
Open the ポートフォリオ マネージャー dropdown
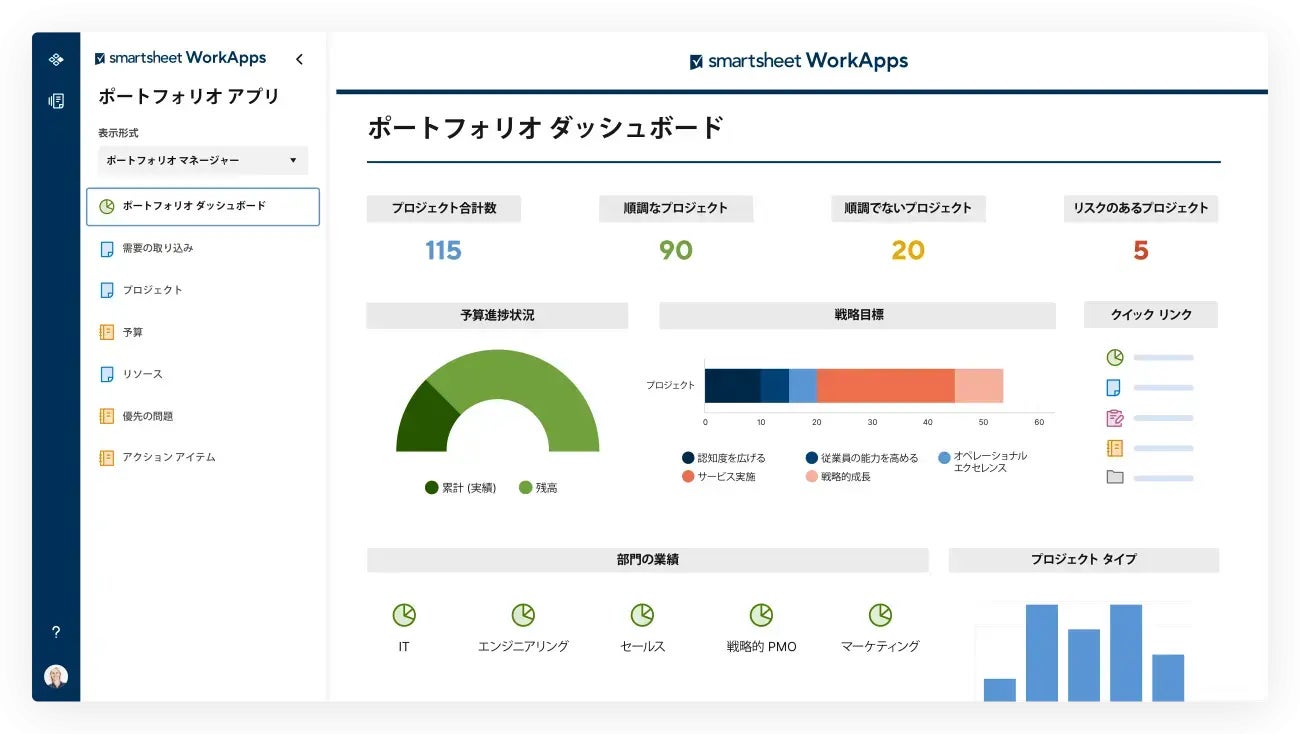(203, 160)
